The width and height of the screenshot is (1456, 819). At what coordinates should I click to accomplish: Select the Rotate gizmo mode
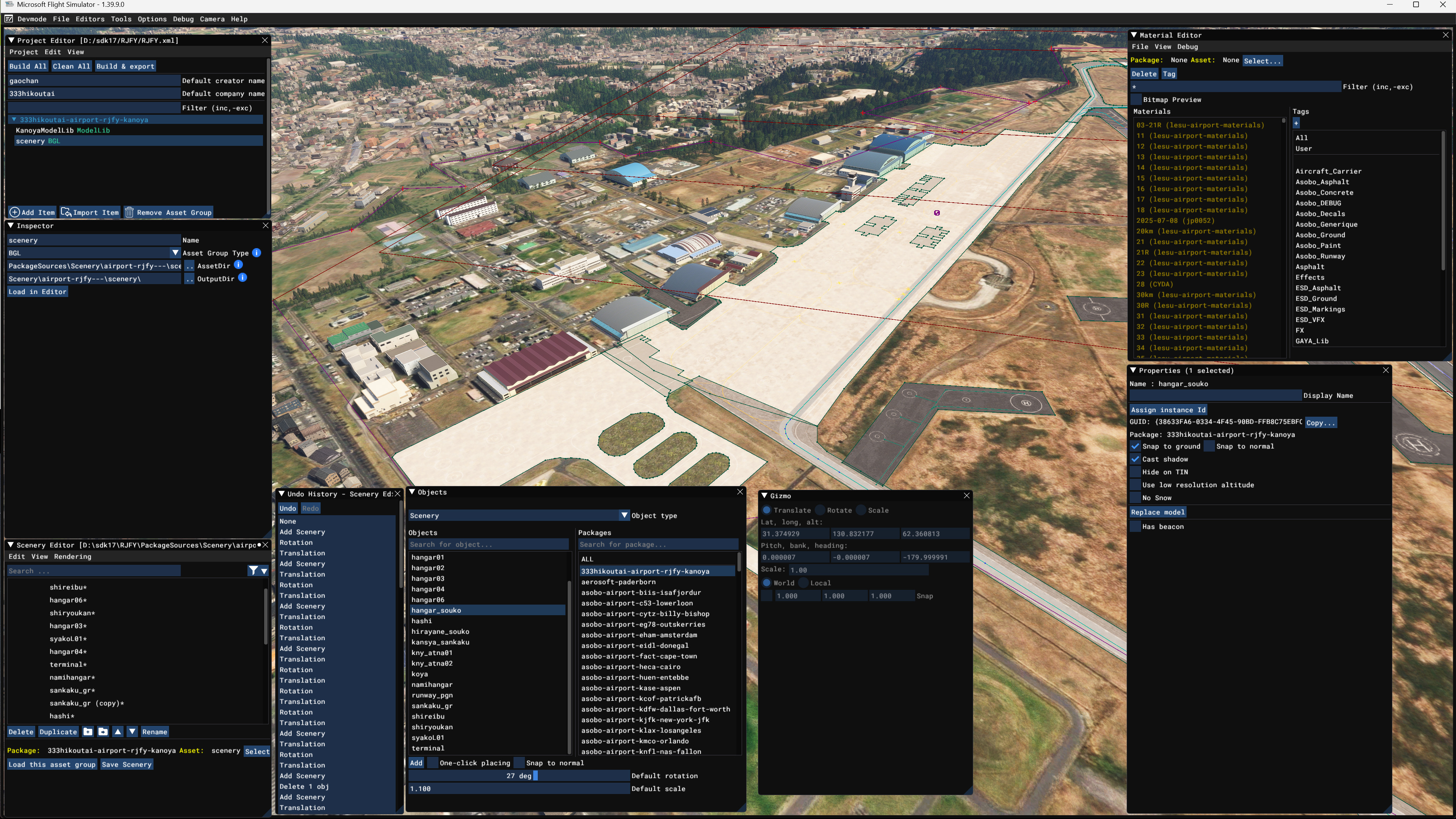pyautogui.click(x=820, y=510)
